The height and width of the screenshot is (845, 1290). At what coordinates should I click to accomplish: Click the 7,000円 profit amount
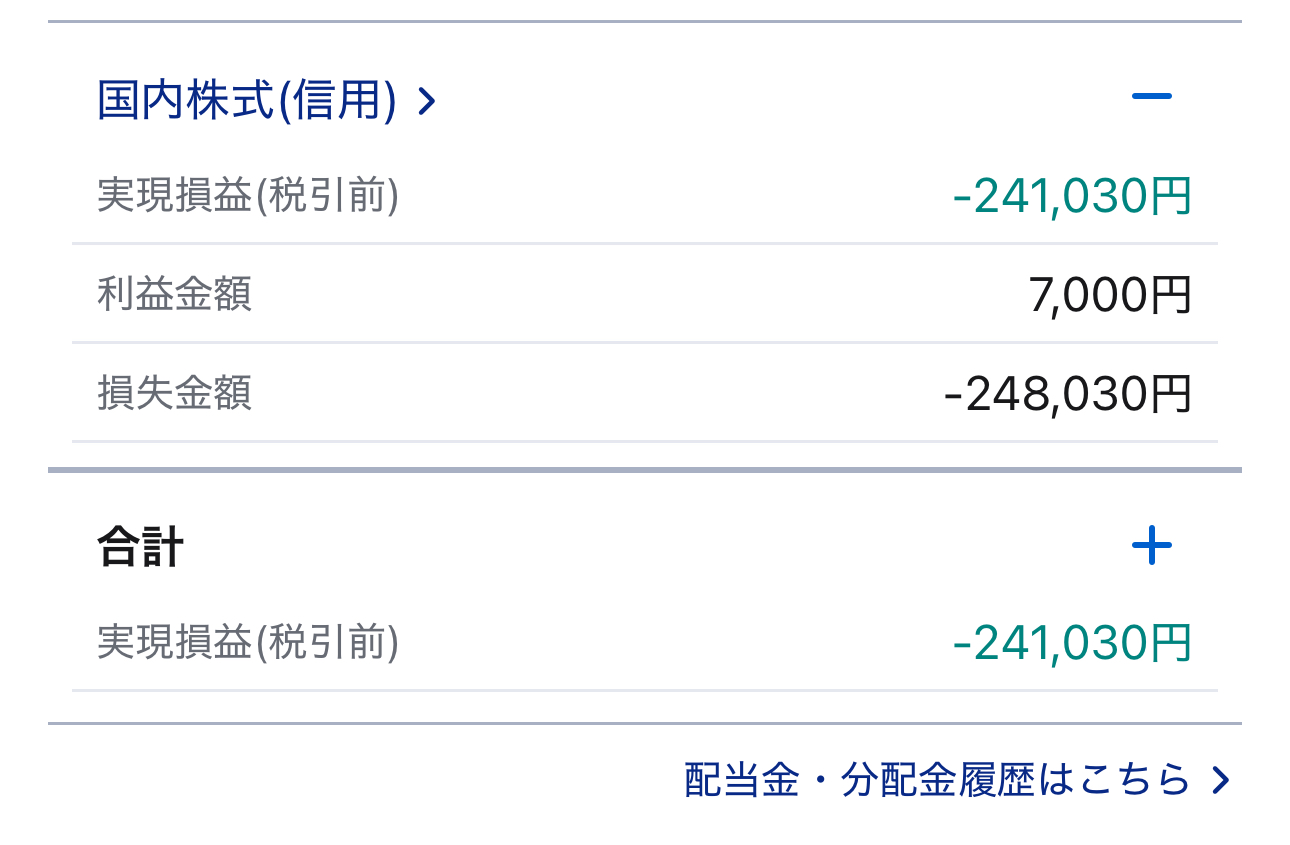coord(1110,294)
